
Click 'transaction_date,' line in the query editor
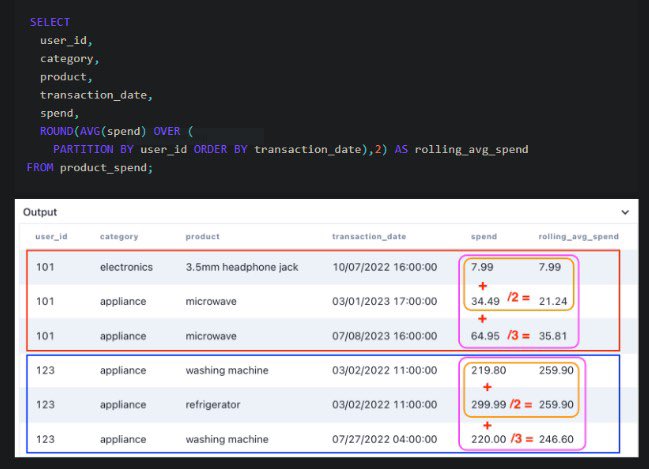pos(96,95)
